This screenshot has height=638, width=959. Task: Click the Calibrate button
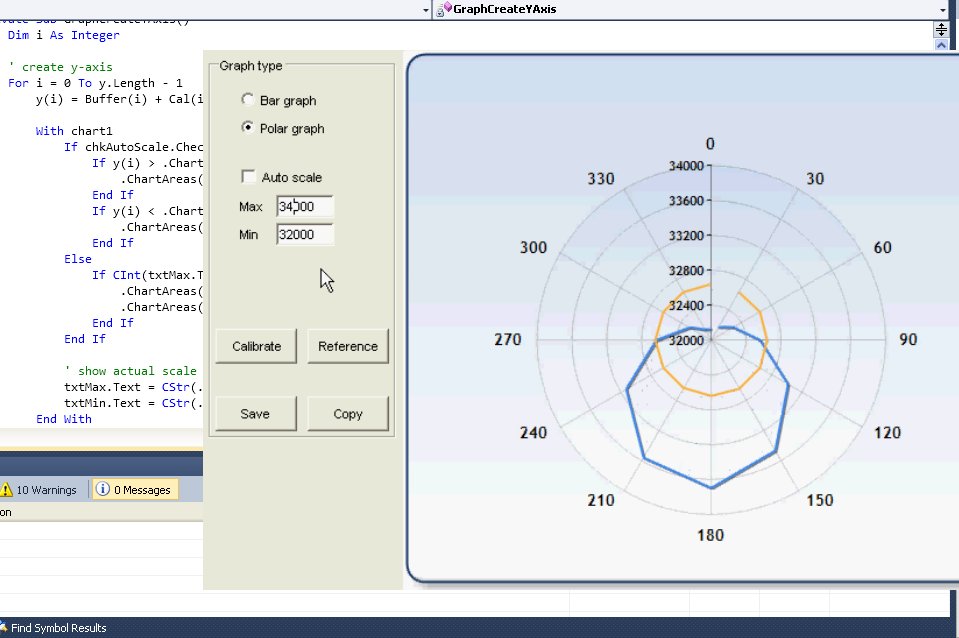[x=256, y=346]
